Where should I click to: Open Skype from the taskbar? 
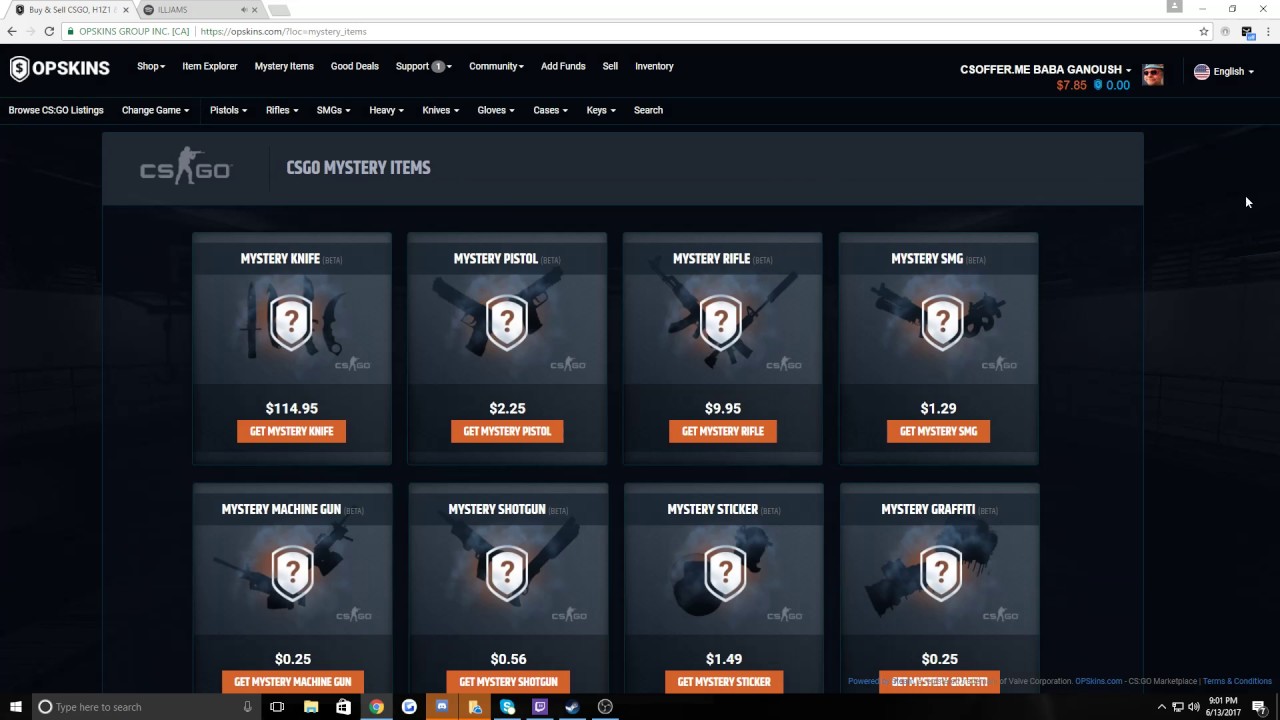click(x=507, y=706)
